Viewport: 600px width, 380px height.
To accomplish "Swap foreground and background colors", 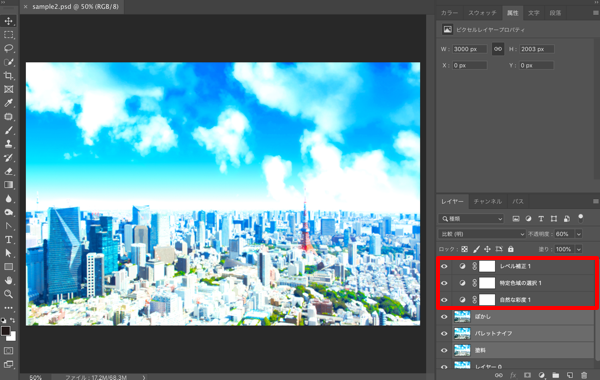I will (13, 320).
